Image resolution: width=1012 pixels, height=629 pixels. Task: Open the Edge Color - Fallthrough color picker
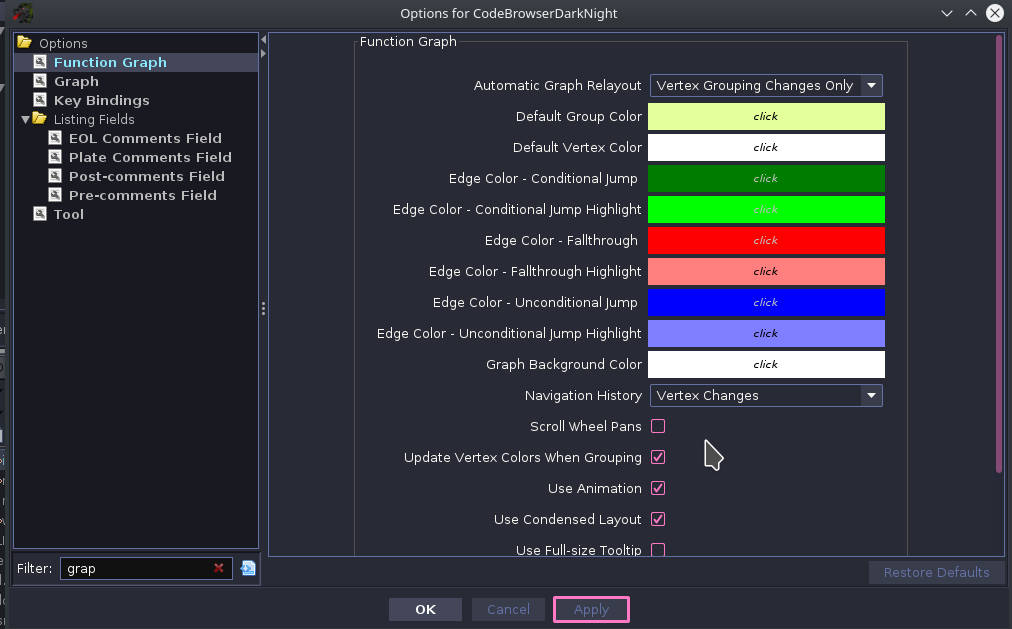point(765,240)
